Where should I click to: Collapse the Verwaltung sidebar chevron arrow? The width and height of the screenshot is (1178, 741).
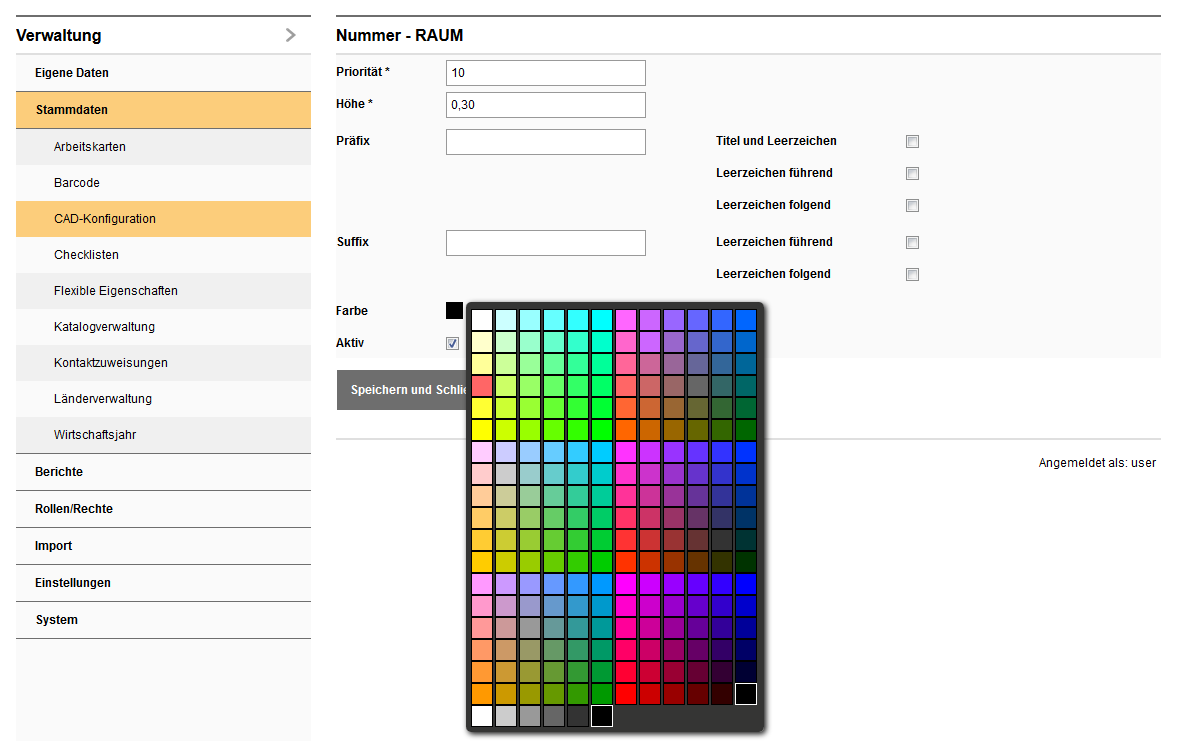point(290,35)
